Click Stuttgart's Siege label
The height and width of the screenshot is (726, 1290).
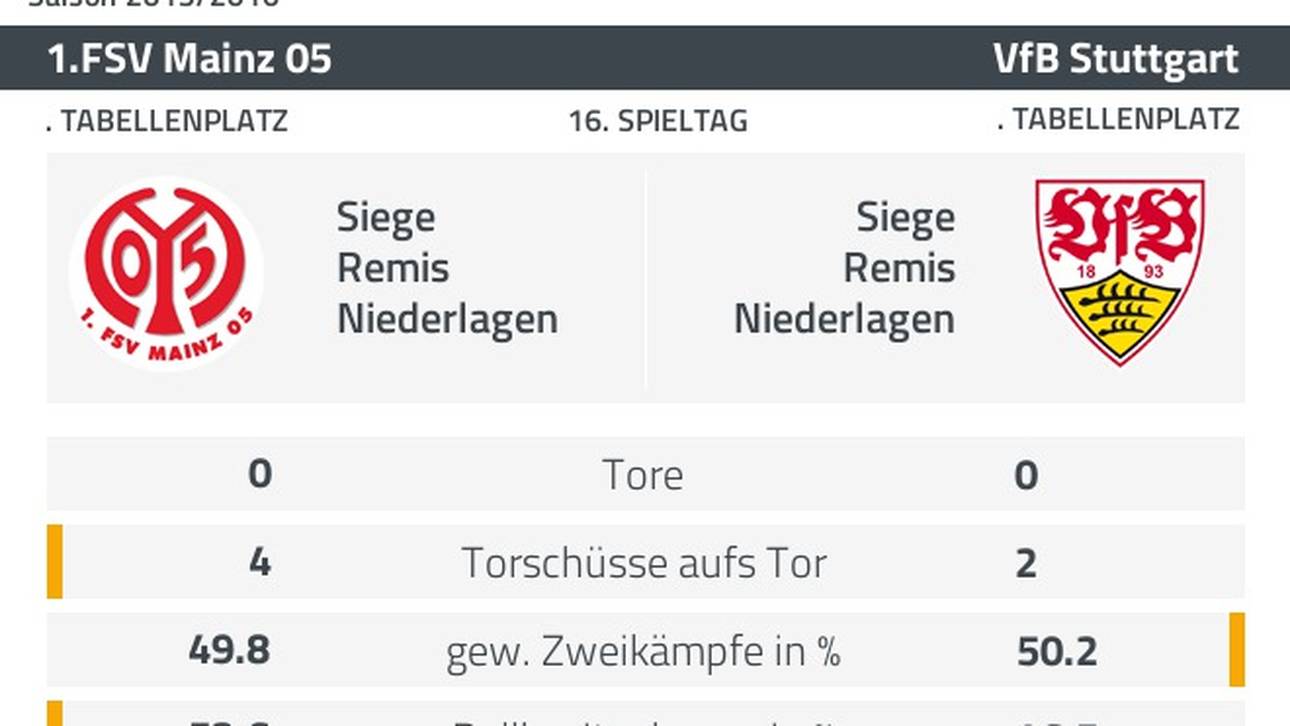905,217
